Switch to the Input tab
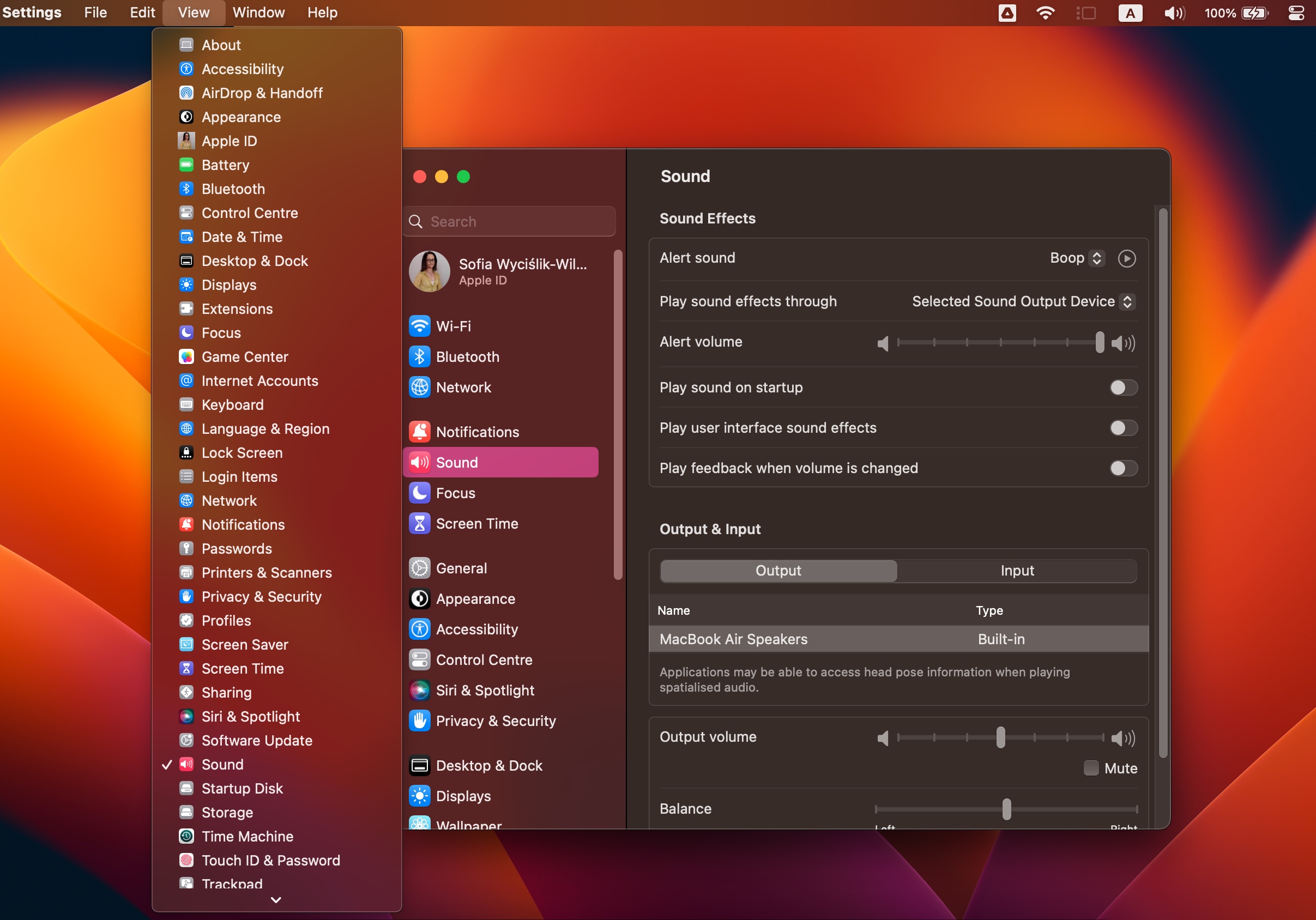Viewport: 1316px width, 920px height. tap(1017, 571)
